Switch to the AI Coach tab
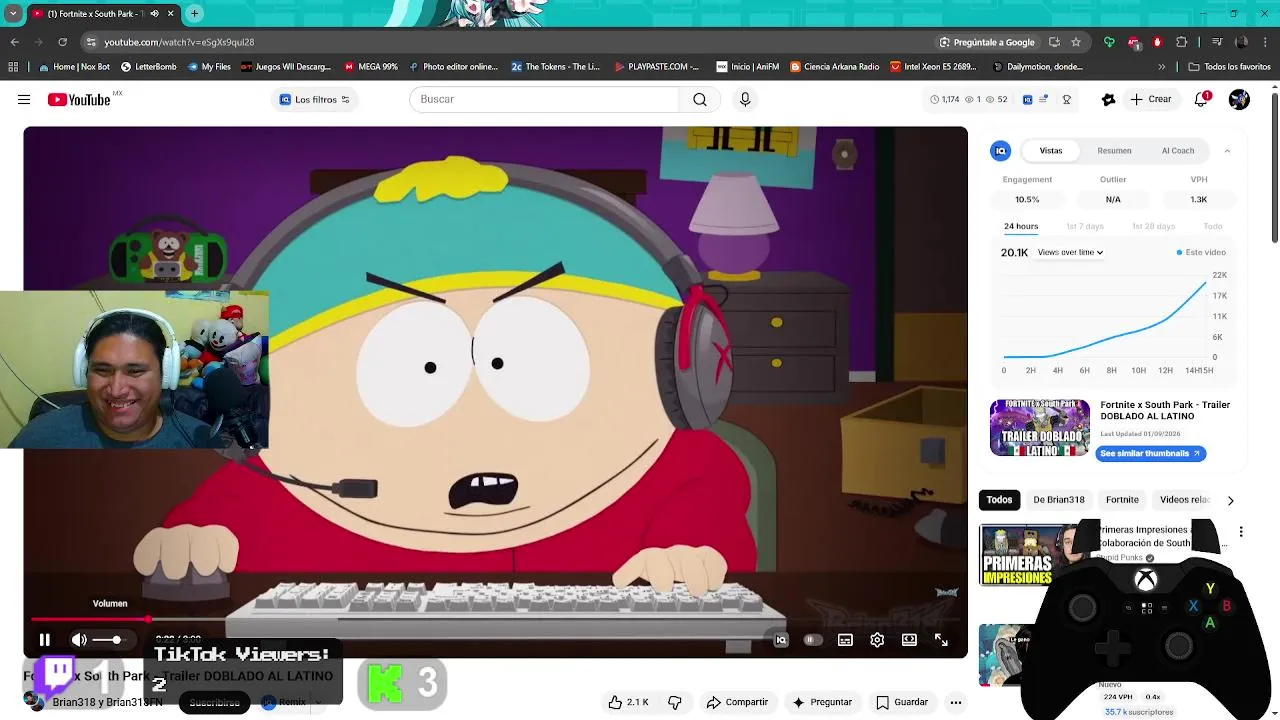This screenshot has height=720, width=1280. (x=1178, y=151)
